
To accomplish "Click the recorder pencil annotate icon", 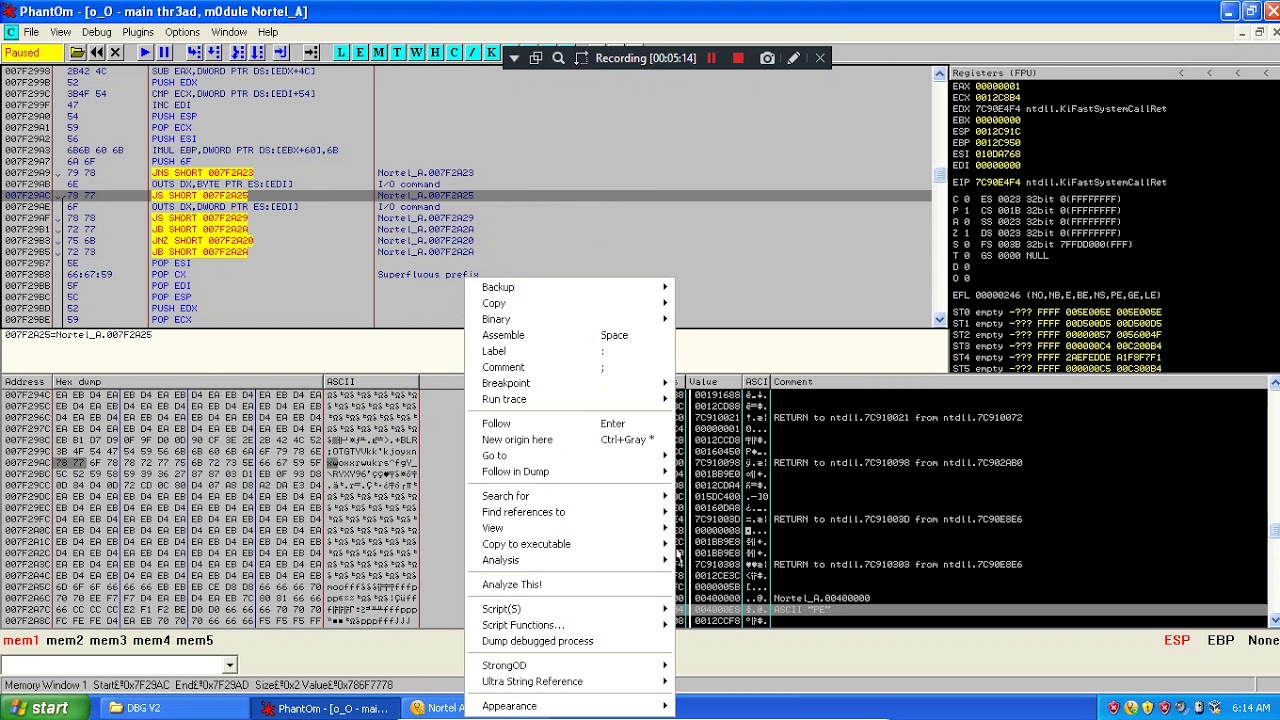I will tap(793, 58).
